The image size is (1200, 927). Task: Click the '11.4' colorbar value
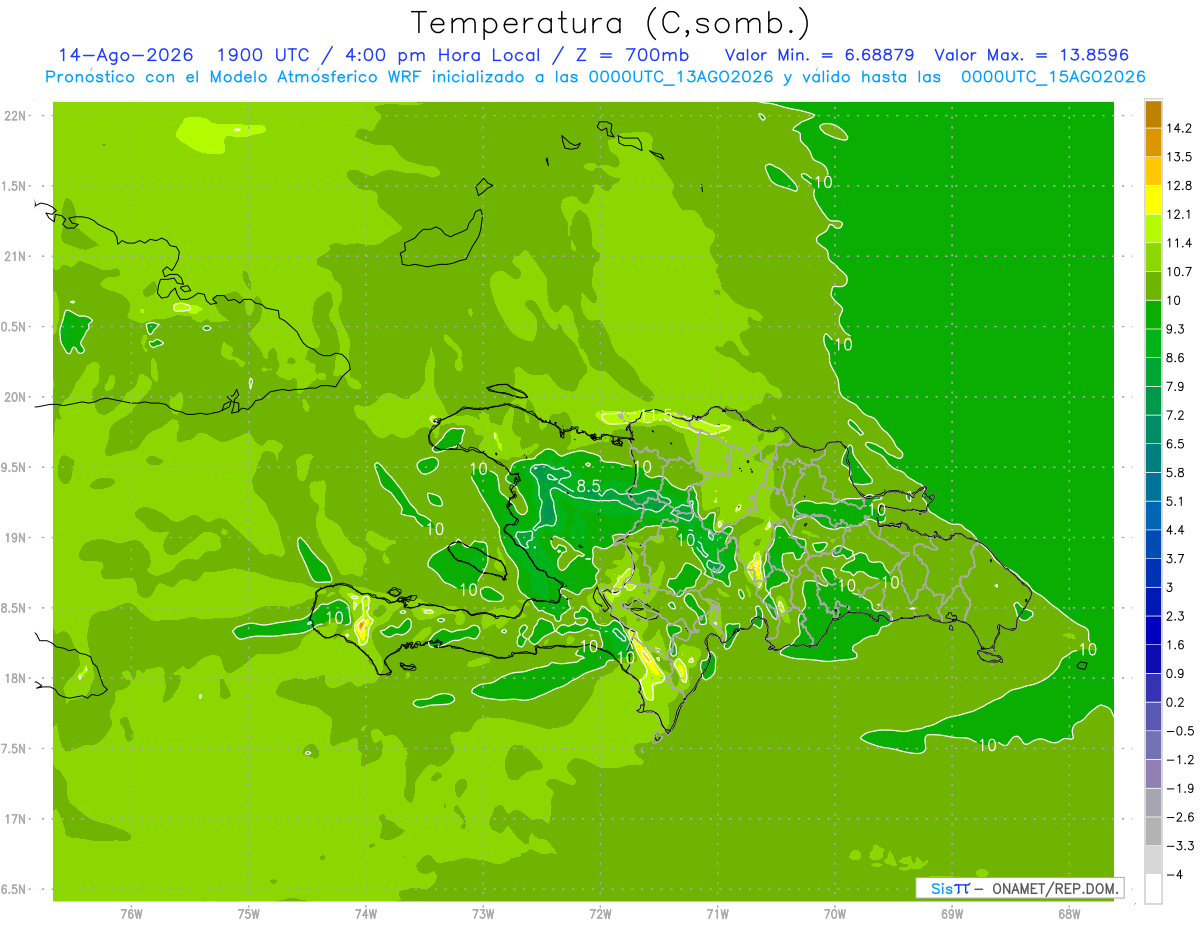[1179, 243]
